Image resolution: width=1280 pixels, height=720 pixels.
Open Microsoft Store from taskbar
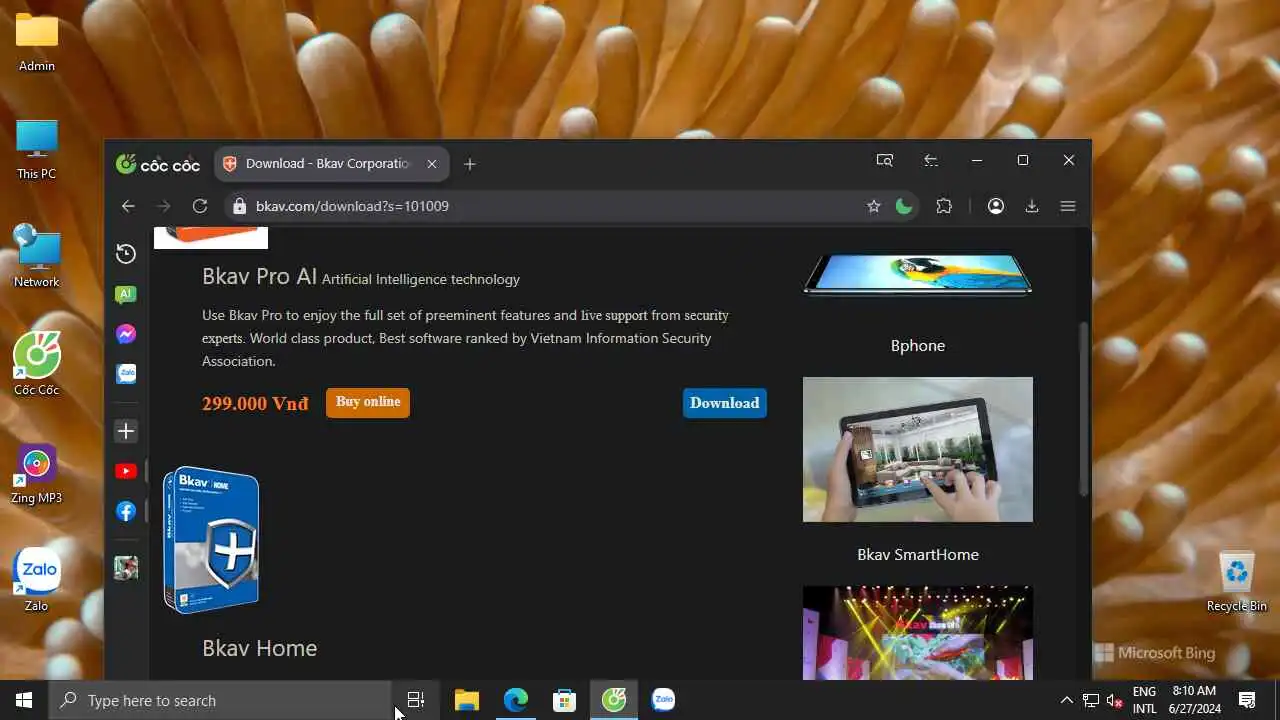[565, 700]
